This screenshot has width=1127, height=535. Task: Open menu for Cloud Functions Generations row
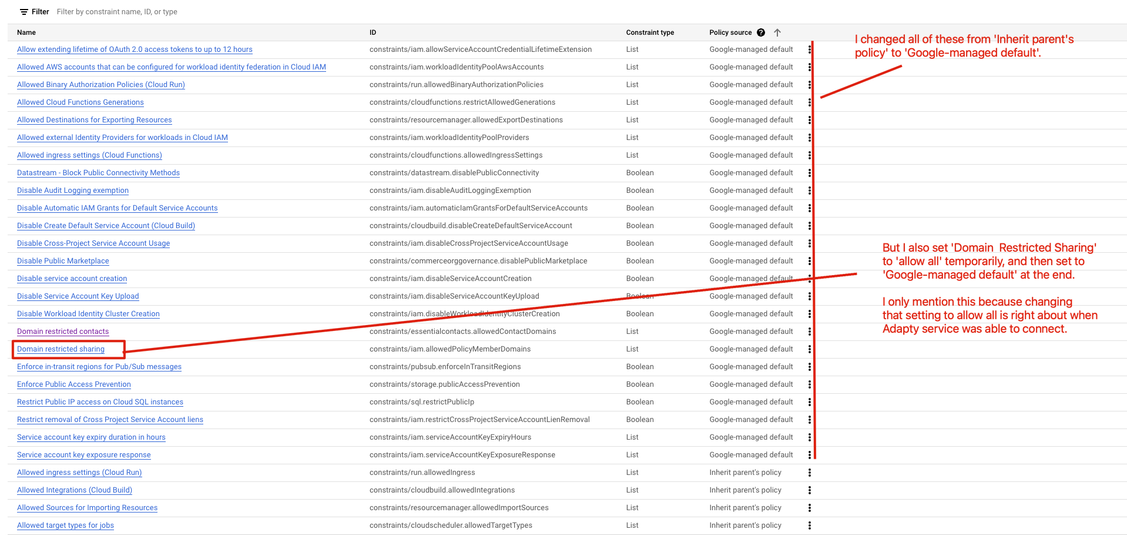point(810,102)
